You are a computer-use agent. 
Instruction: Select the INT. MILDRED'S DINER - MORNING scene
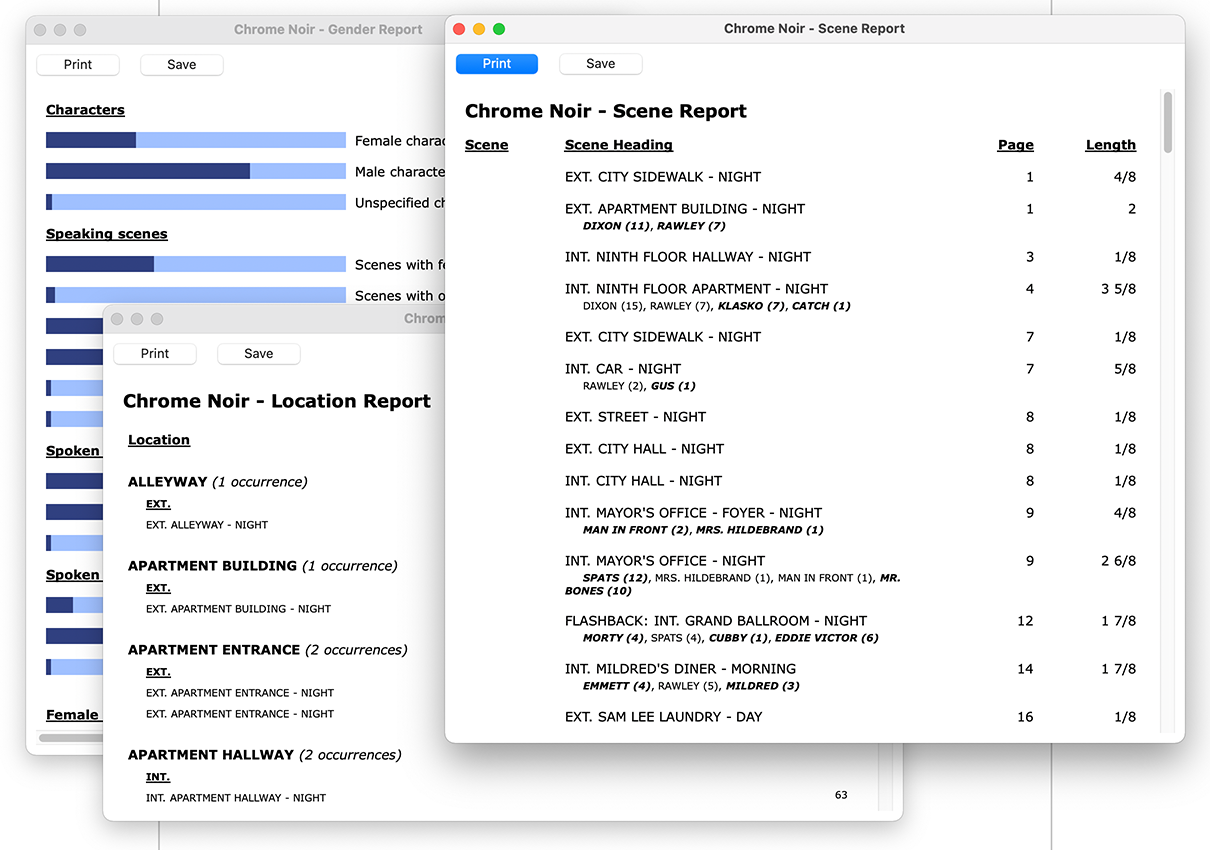coord(680,669)
